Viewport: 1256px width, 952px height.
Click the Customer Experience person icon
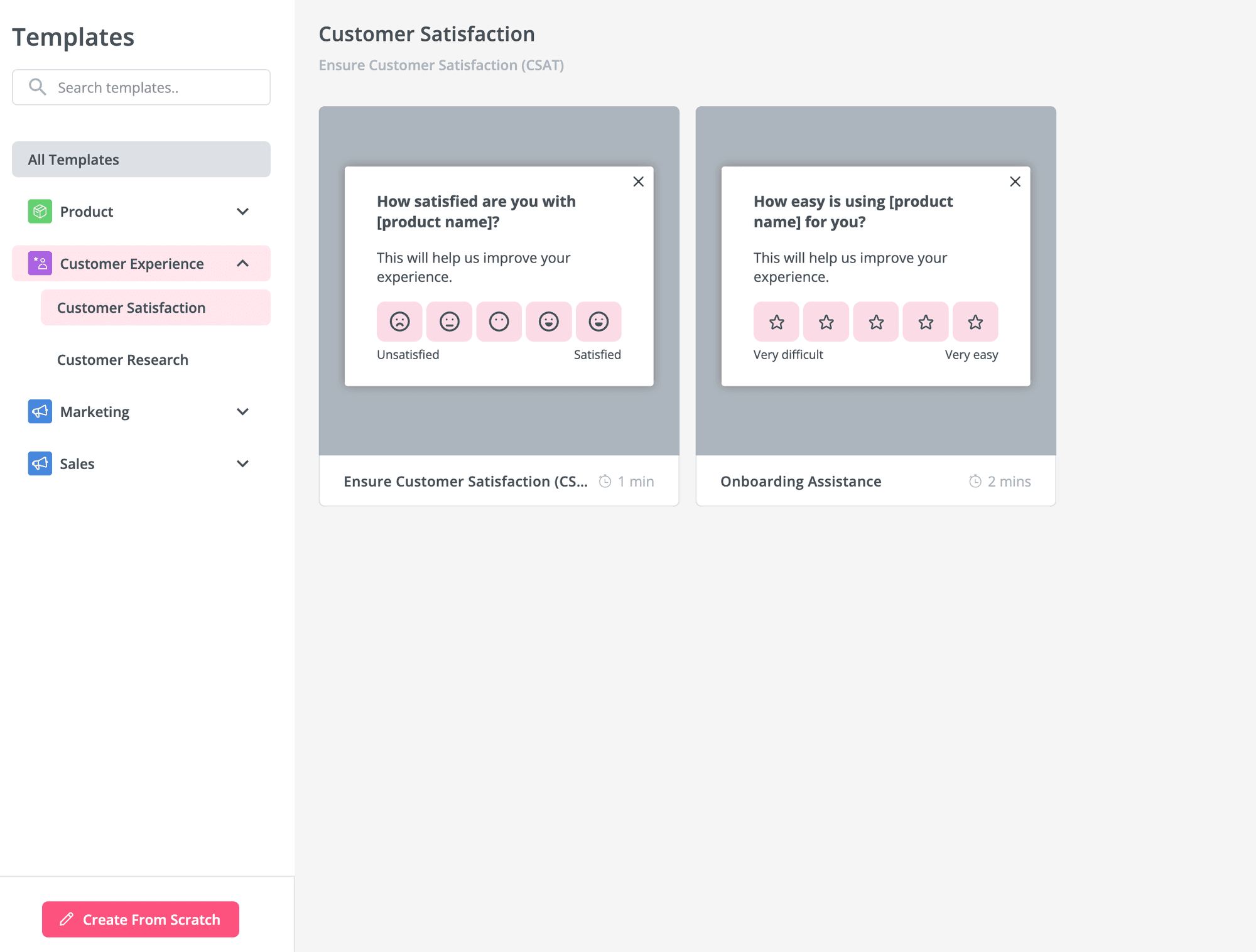39,263
